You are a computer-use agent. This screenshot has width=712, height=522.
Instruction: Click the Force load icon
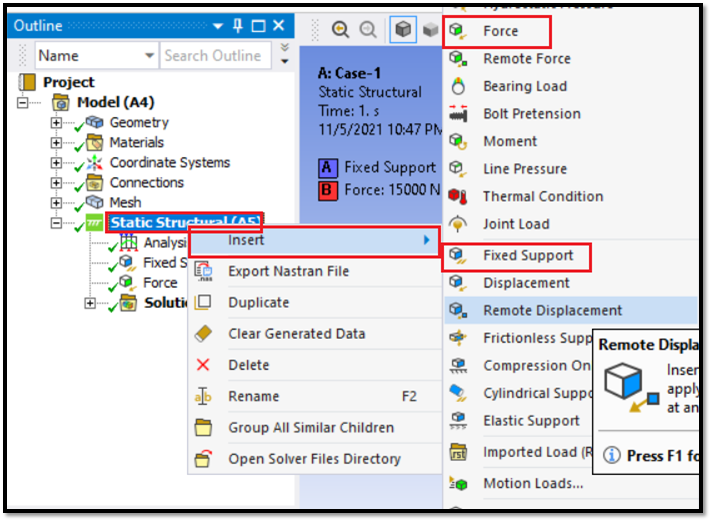[458, 31]
